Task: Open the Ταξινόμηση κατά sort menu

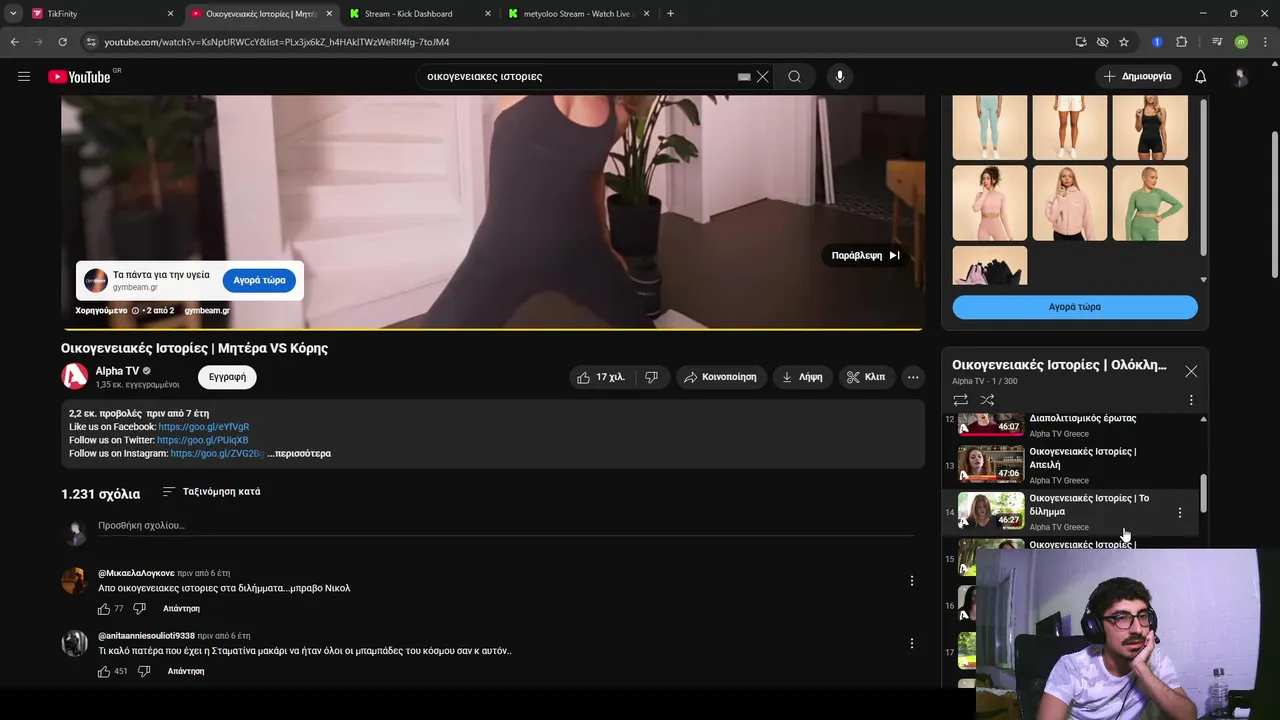Action: [211, 492]
